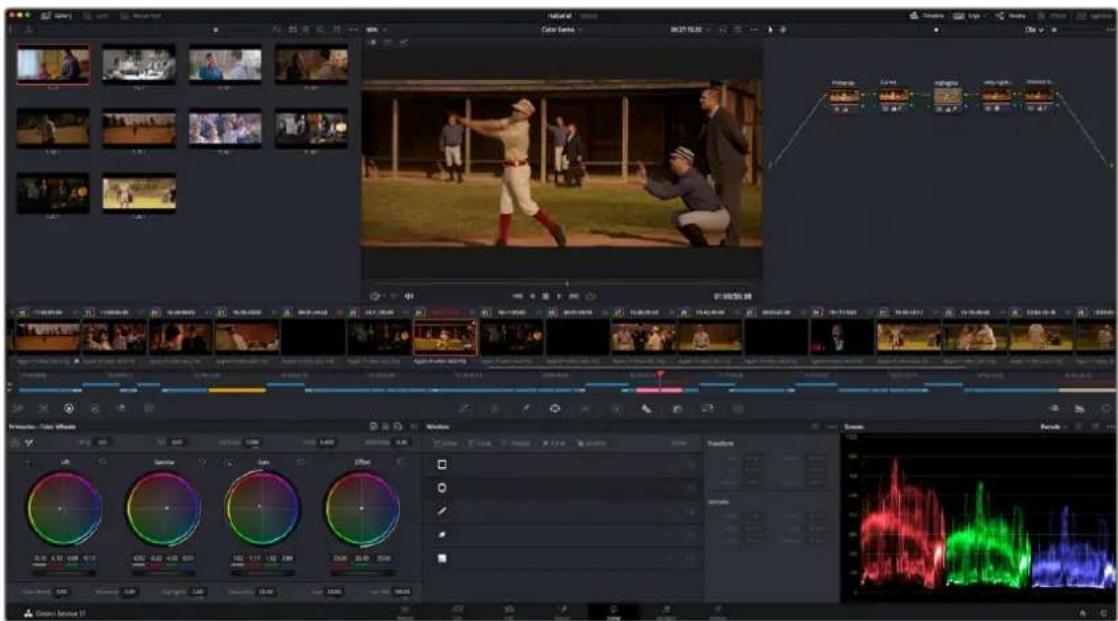Switch to the Cut page
This screenshot has height=621, width=1118.
(x=457, y=612)
